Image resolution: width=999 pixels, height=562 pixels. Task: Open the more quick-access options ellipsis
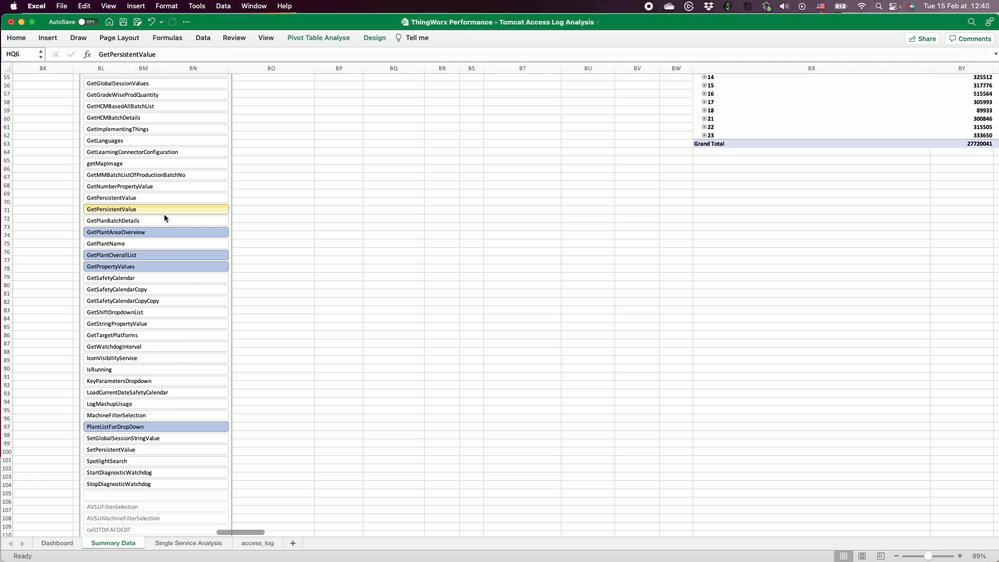coord(186,22)
